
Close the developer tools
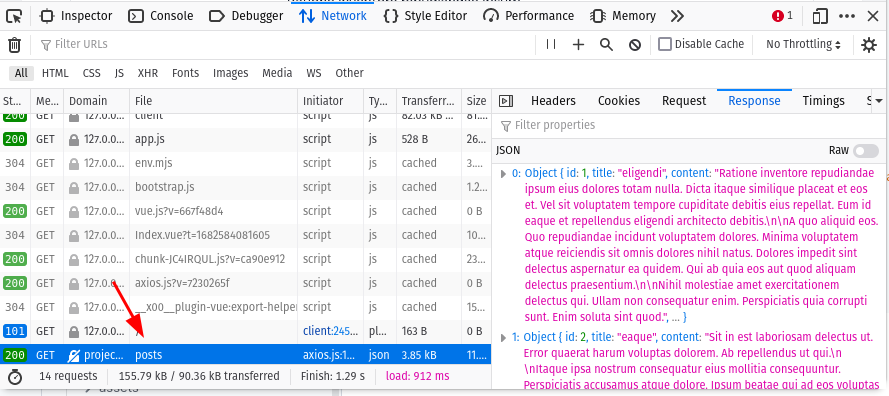tap(873, 16)
